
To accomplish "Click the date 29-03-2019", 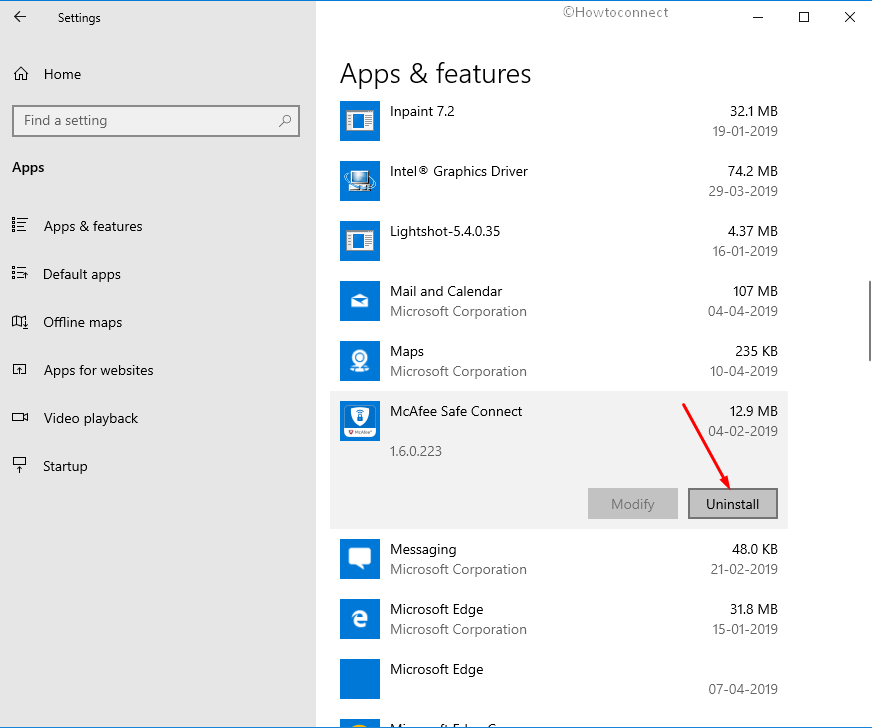I will (743, 191).
